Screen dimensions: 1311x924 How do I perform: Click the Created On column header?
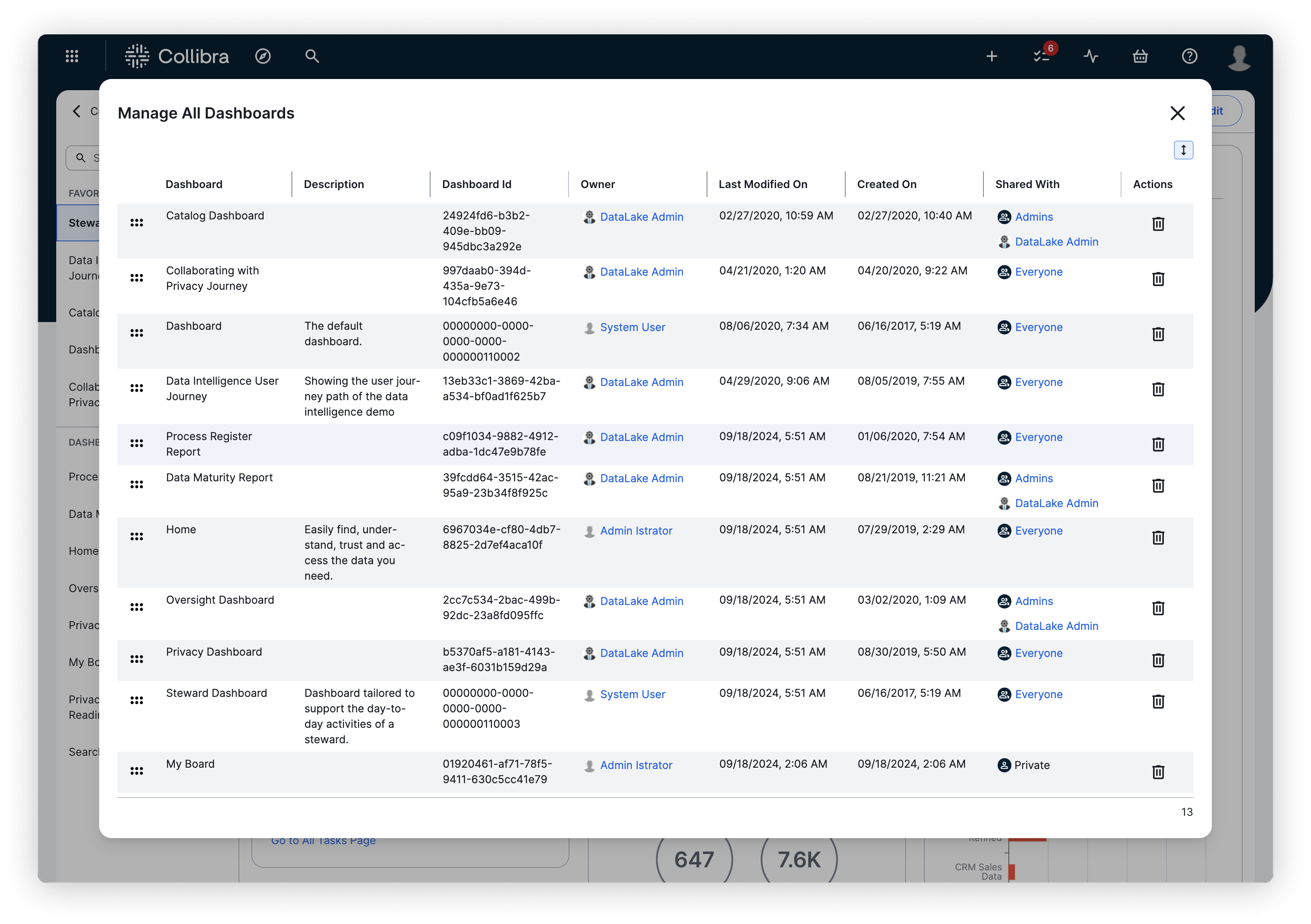pos(887,185)
